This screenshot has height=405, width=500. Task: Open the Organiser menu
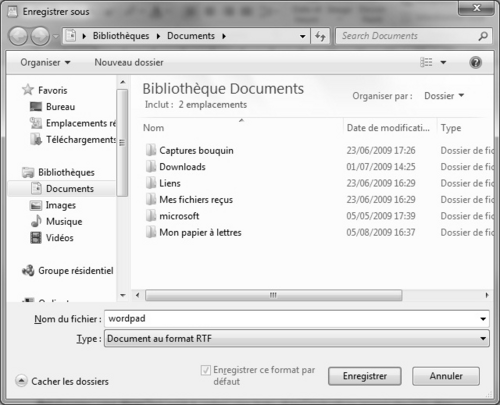(45, 62)
